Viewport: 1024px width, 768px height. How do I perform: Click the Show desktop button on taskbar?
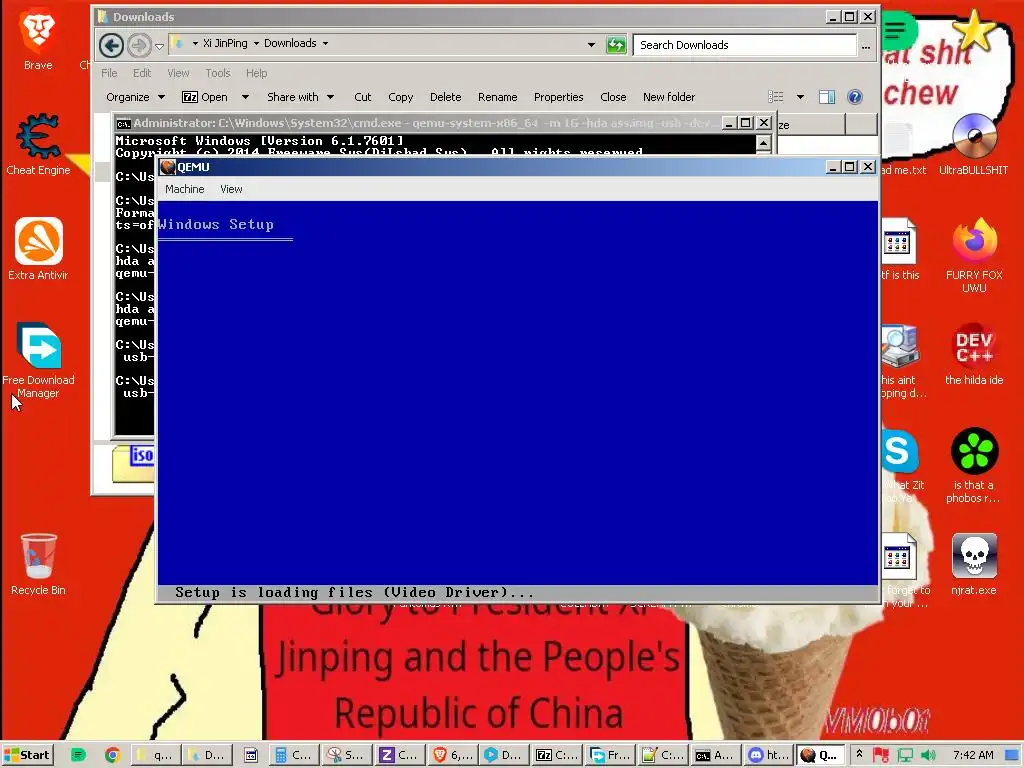click(1012, 755)
